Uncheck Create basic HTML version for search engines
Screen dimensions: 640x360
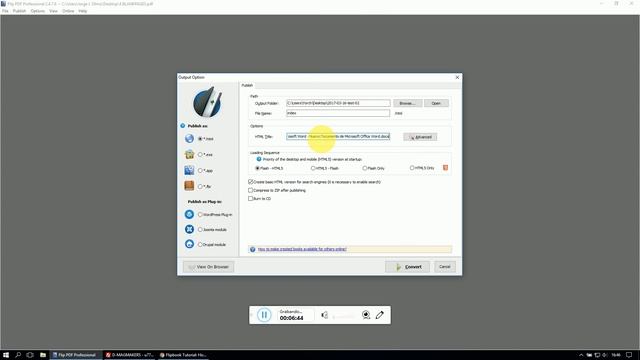click(251, 182)
